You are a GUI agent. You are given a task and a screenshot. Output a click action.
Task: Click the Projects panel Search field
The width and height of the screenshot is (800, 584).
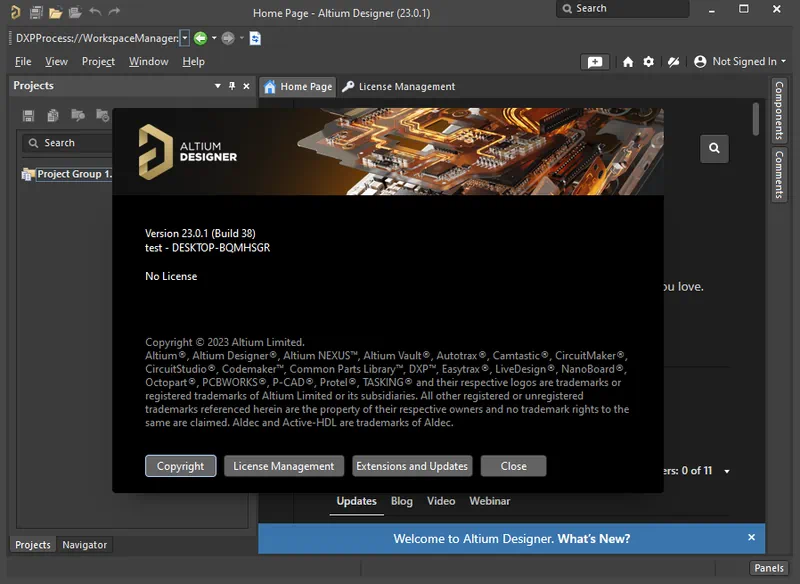coord(67,143)
